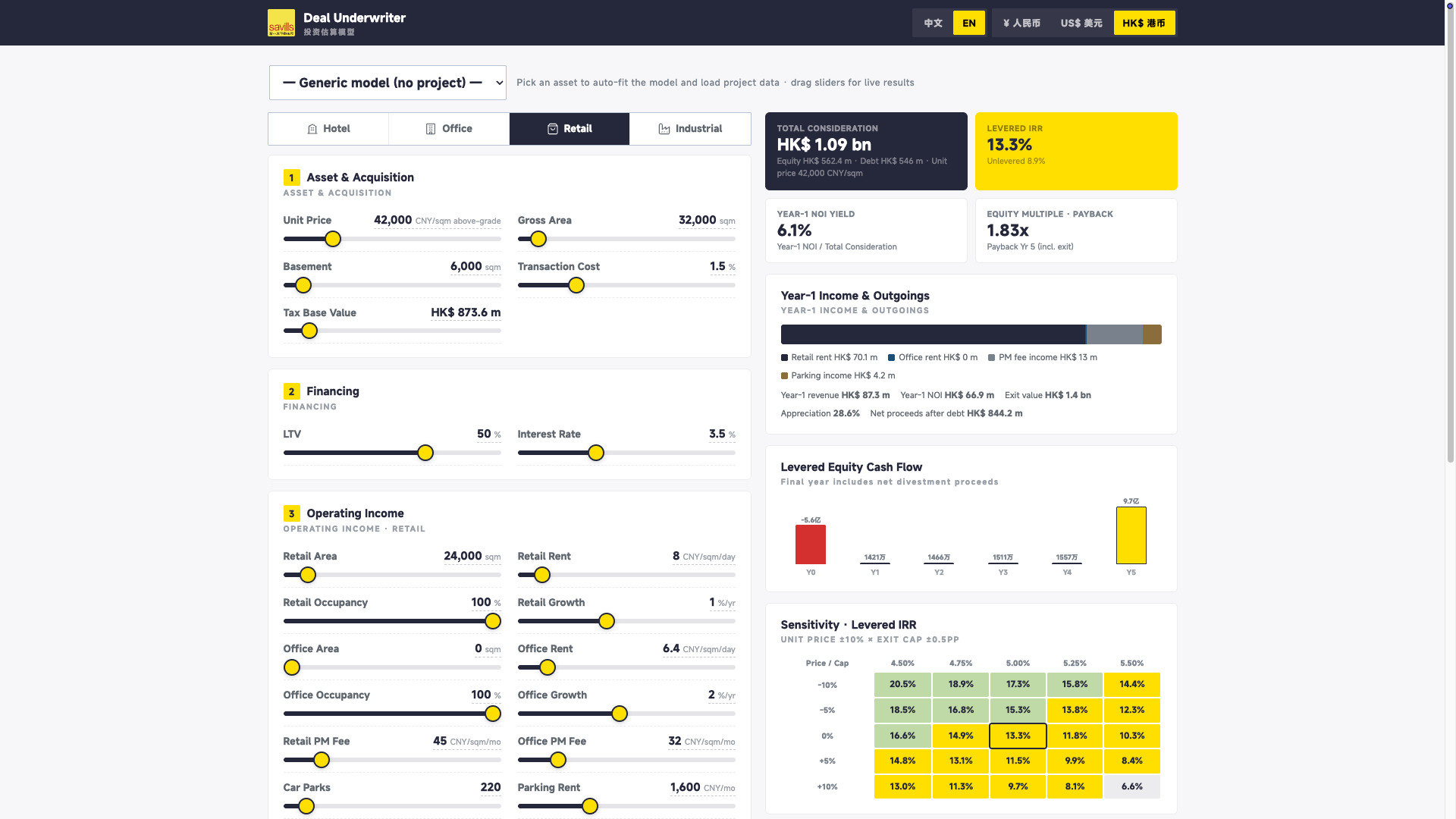Click the LTV slider handle
This screenshot has width=1456, height=819.
point(425,453)
